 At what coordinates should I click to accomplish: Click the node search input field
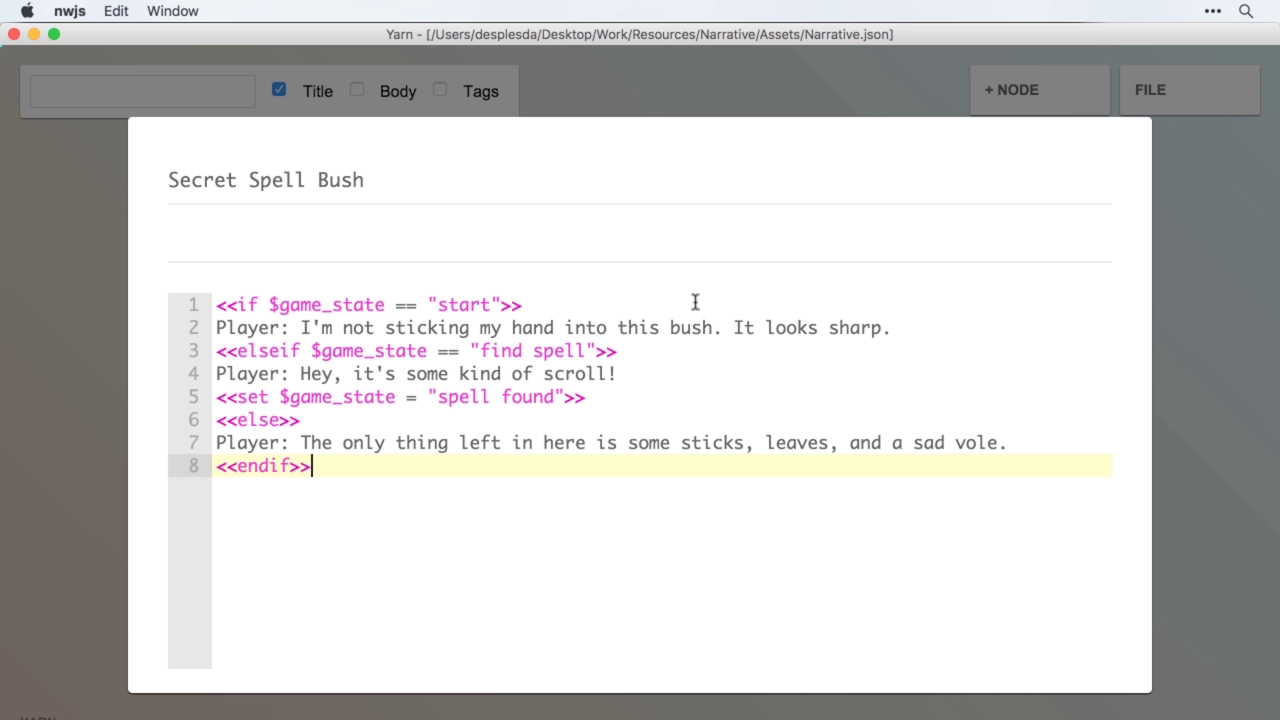[143, 91]
